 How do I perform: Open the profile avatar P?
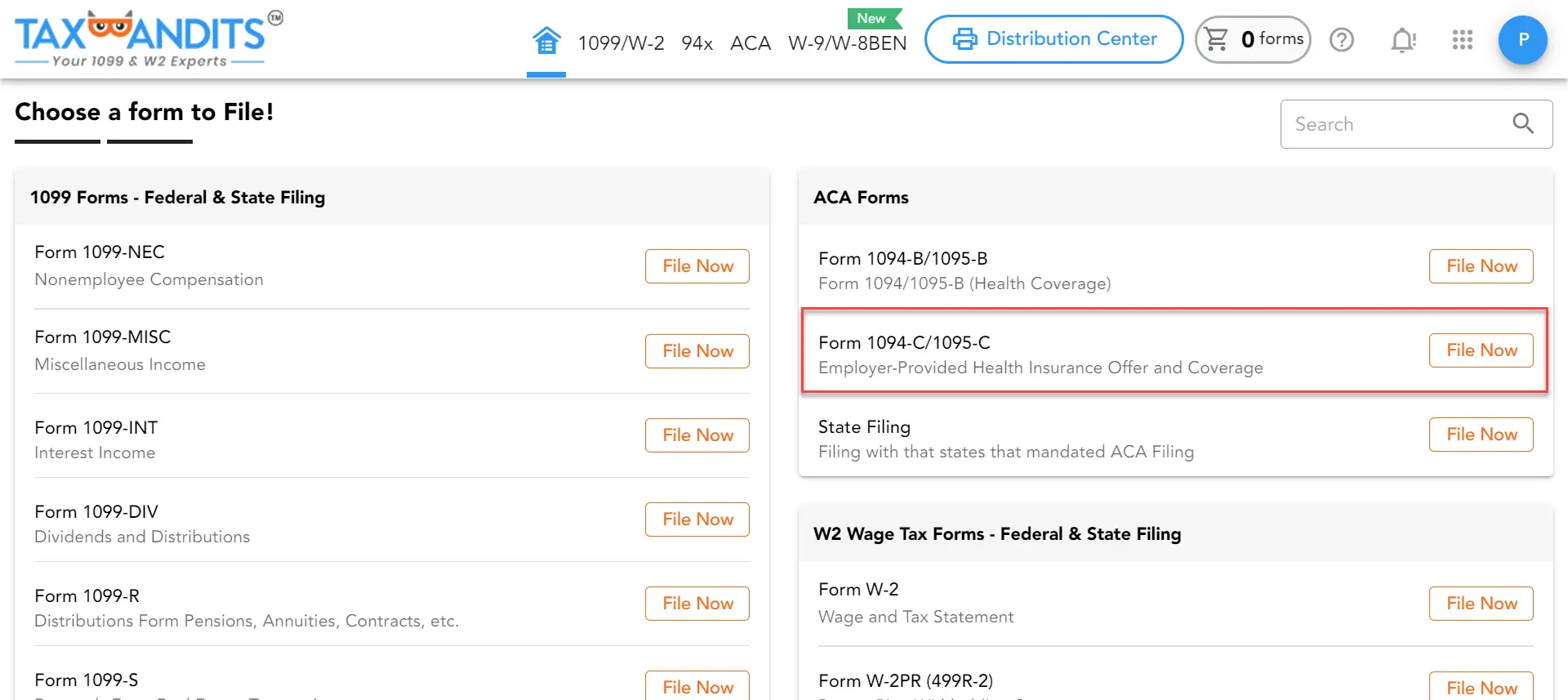1523,40
